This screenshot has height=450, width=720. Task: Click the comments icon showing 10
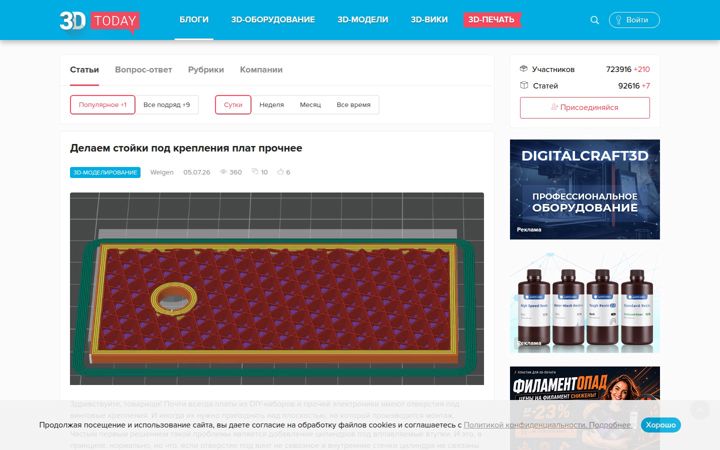(255, 172)
